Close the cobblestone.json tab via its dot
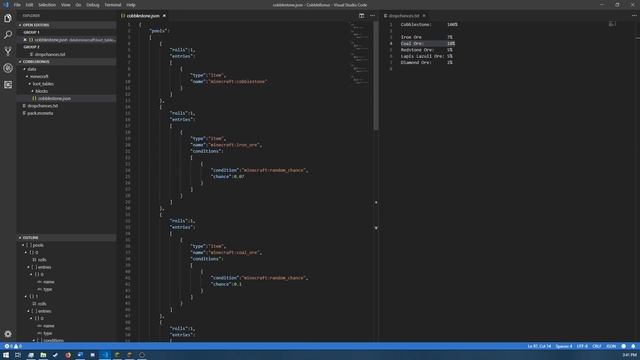 pyautogui.click(x=164, y=16)
